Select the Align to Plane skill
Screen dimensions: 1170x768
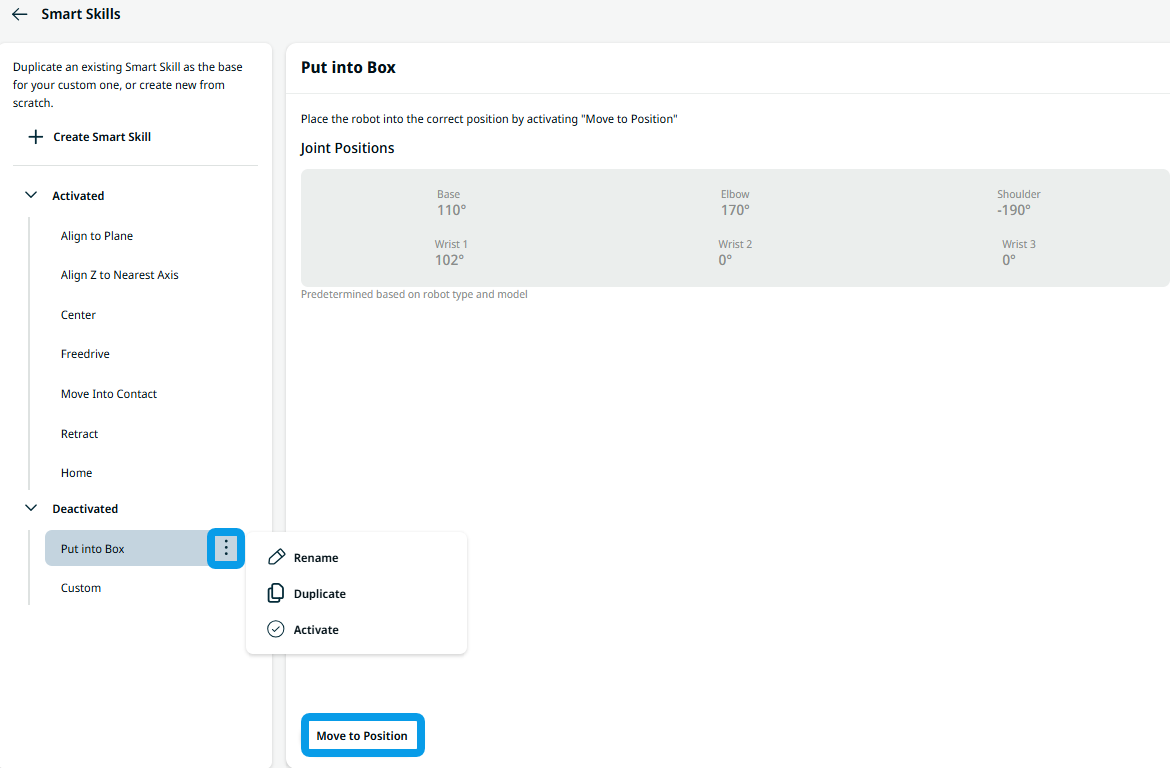(97, 236)
